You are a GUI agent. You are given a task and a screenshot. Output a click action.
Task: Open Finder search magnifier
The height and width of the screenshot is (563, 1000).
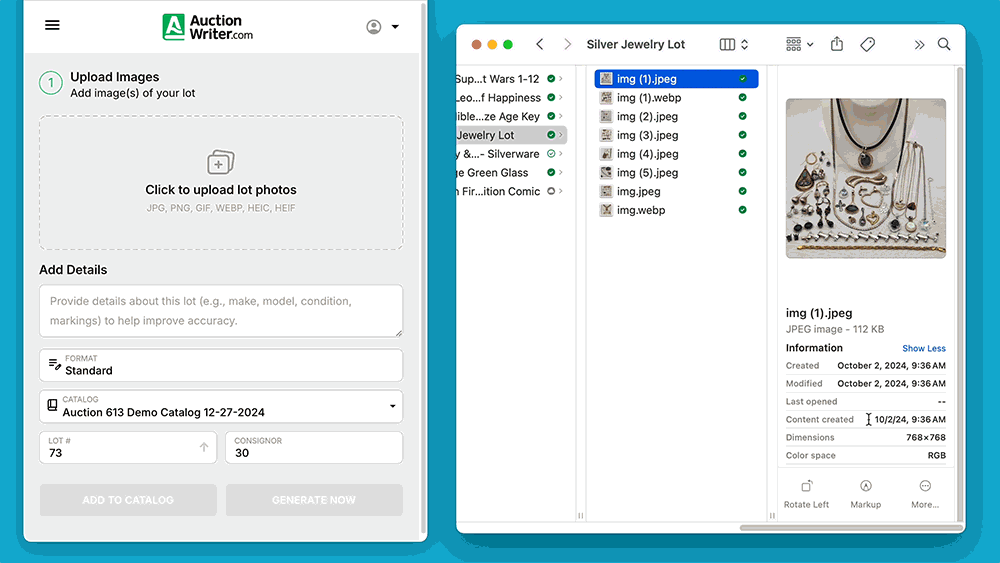(944, 45)
